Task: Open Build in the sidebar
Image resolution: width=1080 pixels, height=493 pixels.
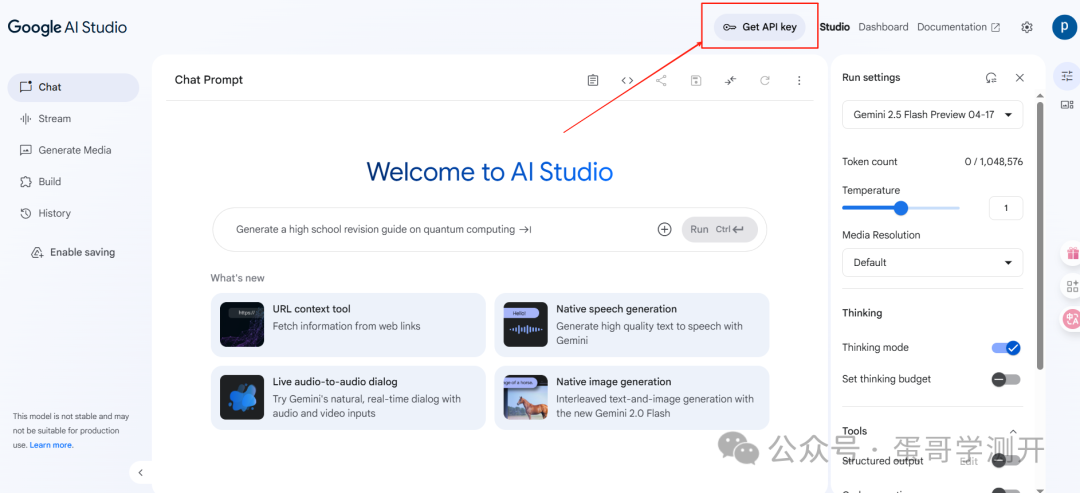Action: pyautogui.click(x=73, y=182)
